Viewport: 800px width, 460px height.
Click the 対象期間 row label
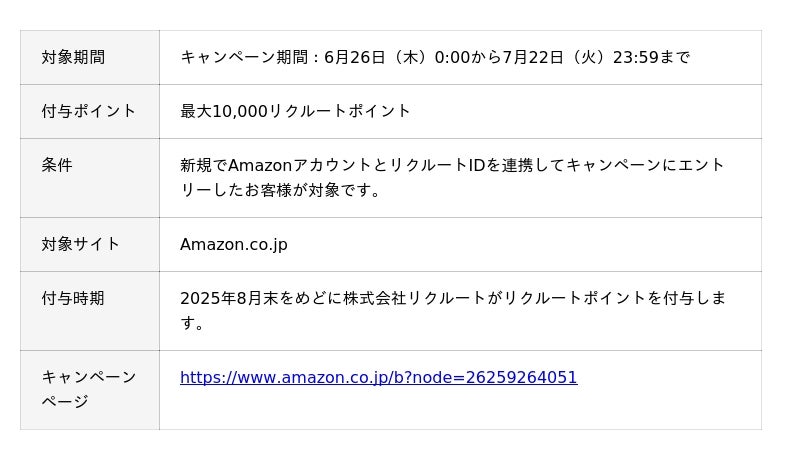pos(73,58)
